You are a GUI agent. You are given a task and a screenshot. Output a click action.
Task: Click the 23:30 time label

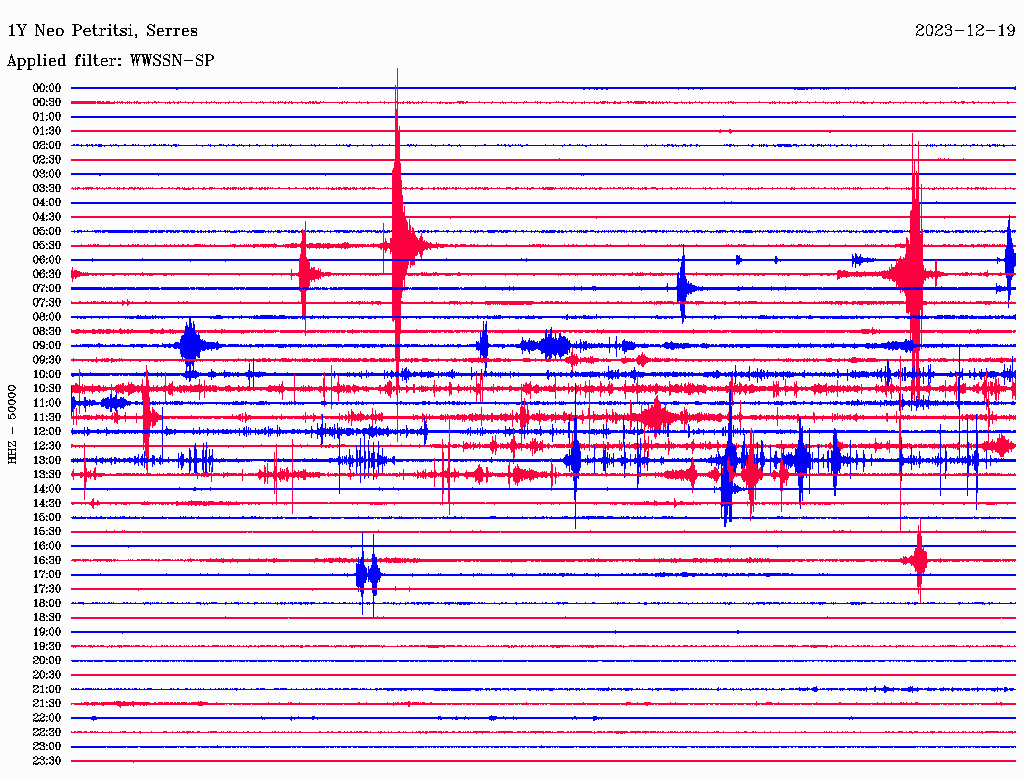coord(47,761)
